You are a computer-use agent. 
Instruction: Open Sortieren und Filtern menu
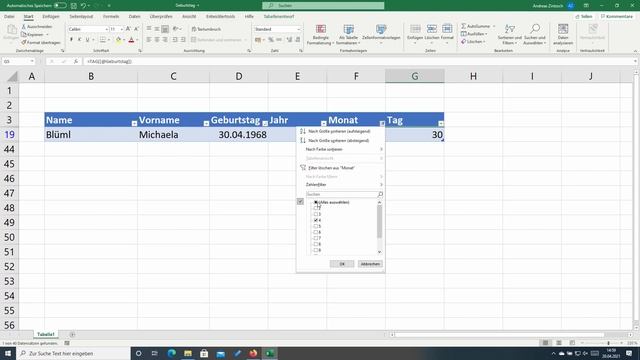click(x=509, y=34)
